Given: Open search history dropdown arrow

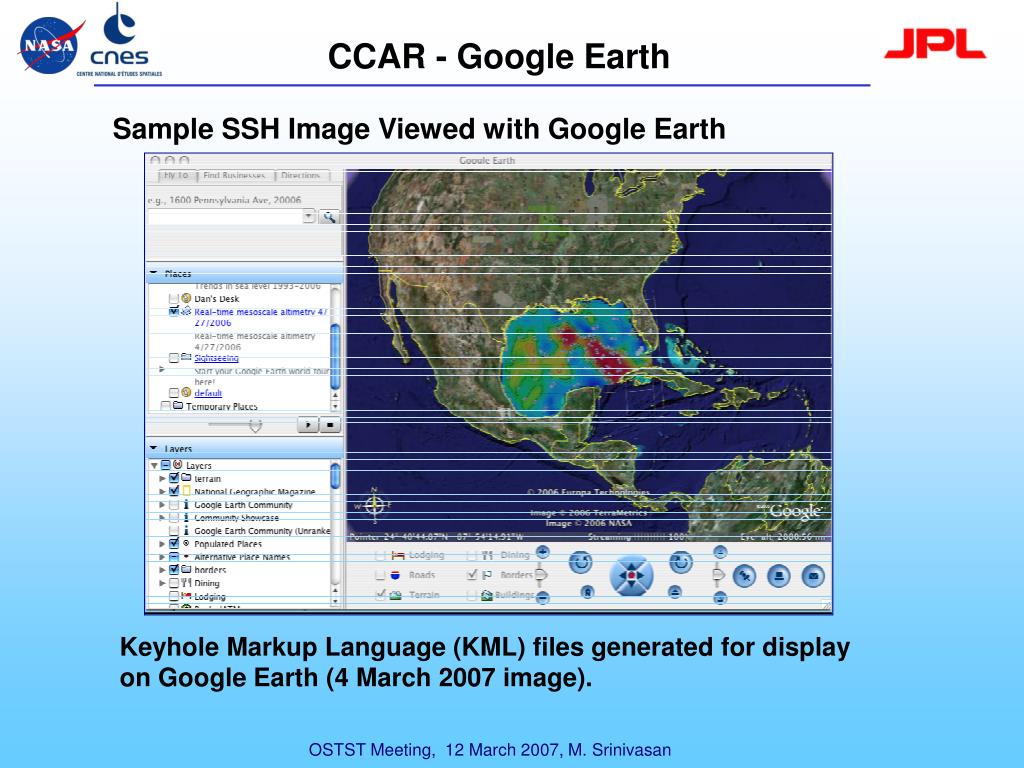Looking at the screenshot, I should click(x=309, y=216).
